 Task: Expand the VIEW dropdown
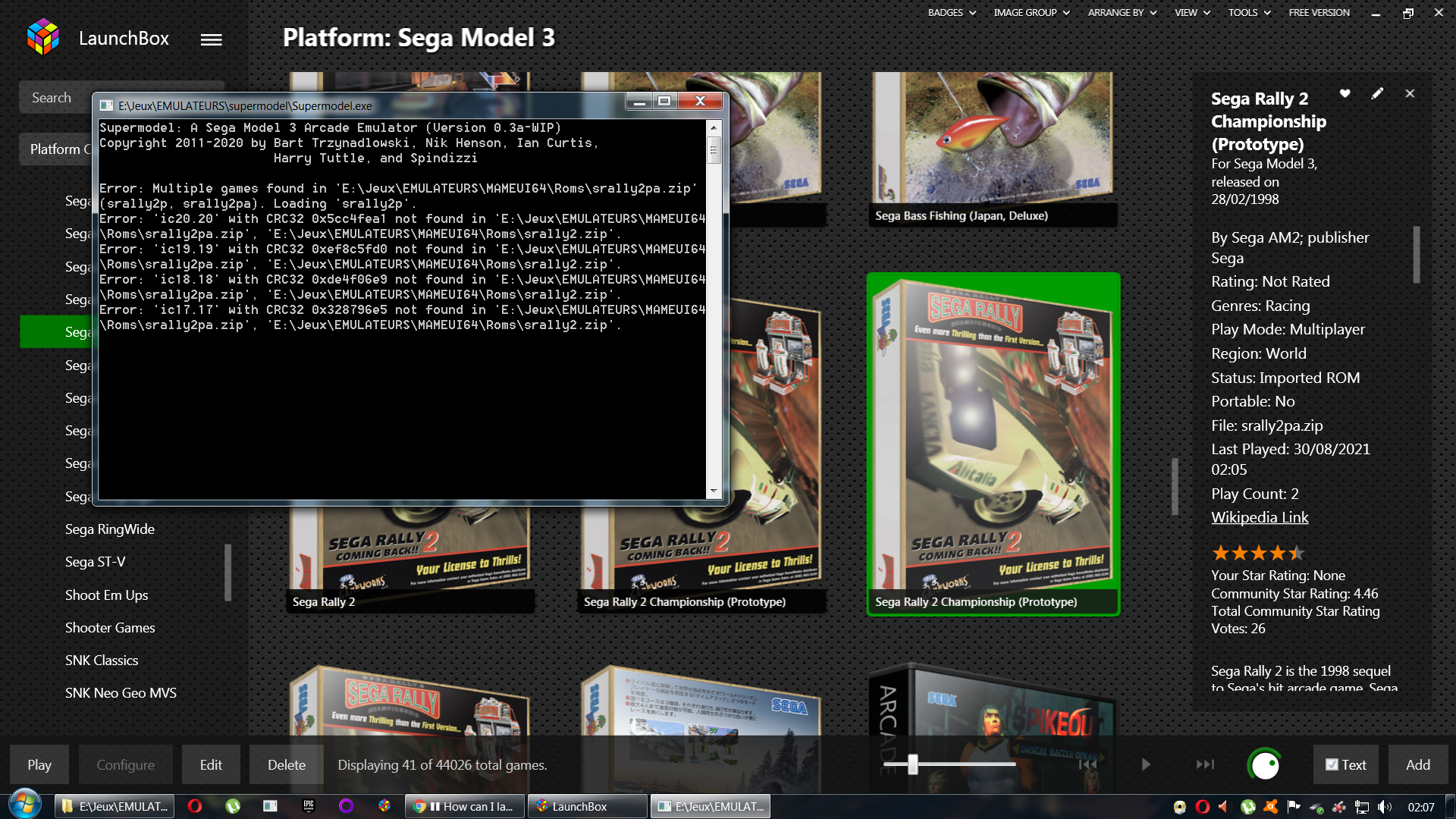click(1192, 12)
